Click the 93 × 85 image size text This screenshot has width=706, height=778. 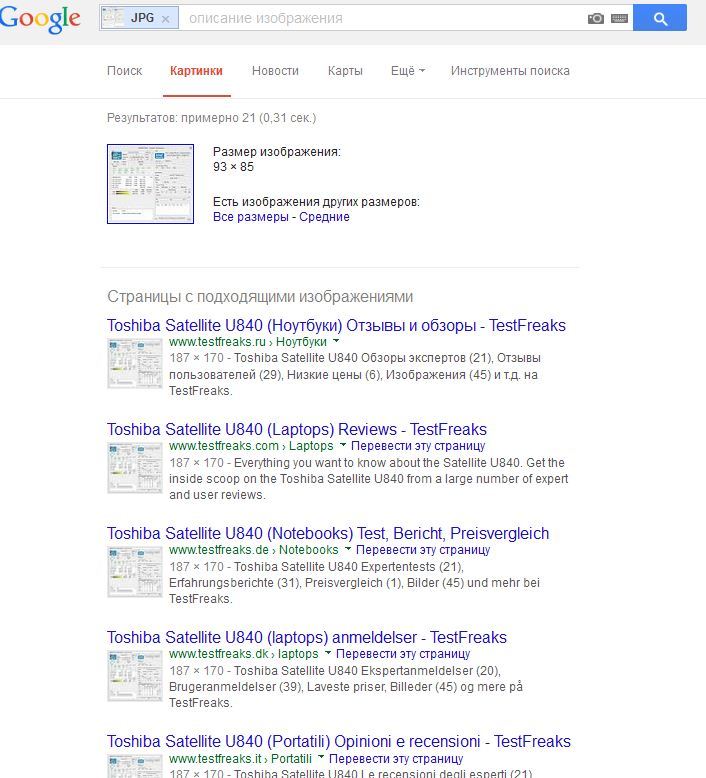pos(233,167)
